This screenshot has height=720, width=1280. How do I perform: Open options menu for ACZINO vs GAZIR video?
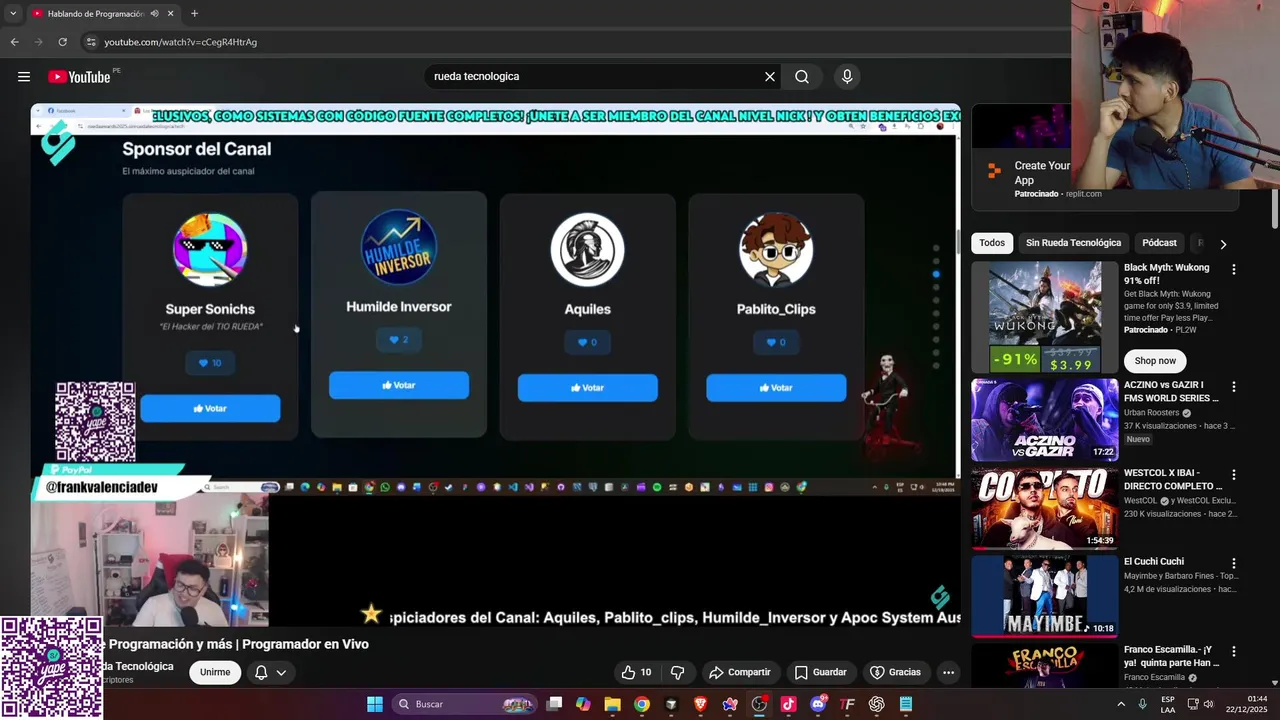[x=1233, y=386]
